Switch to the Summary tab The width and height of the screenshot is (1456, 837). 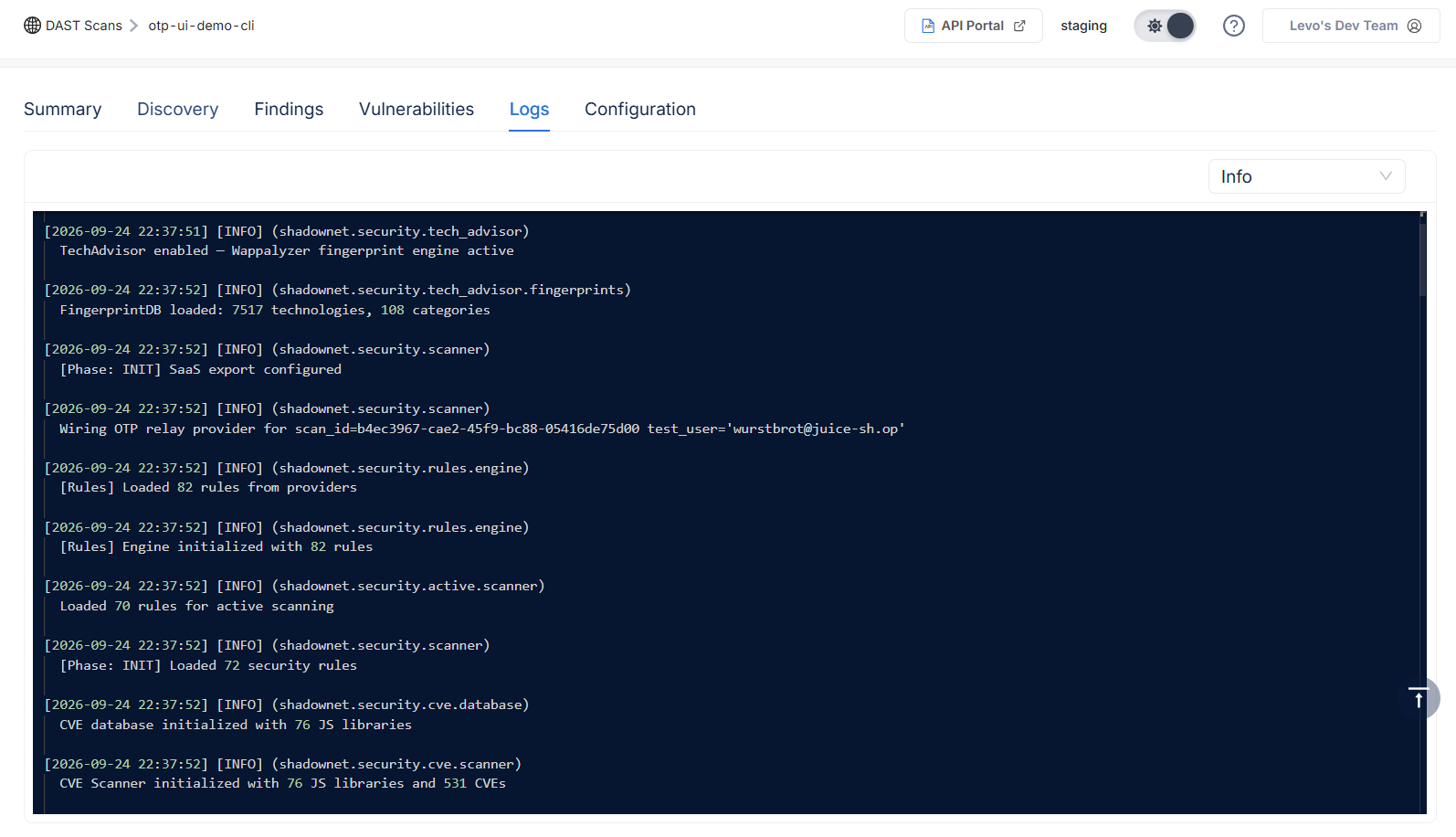tap(63, 110)
